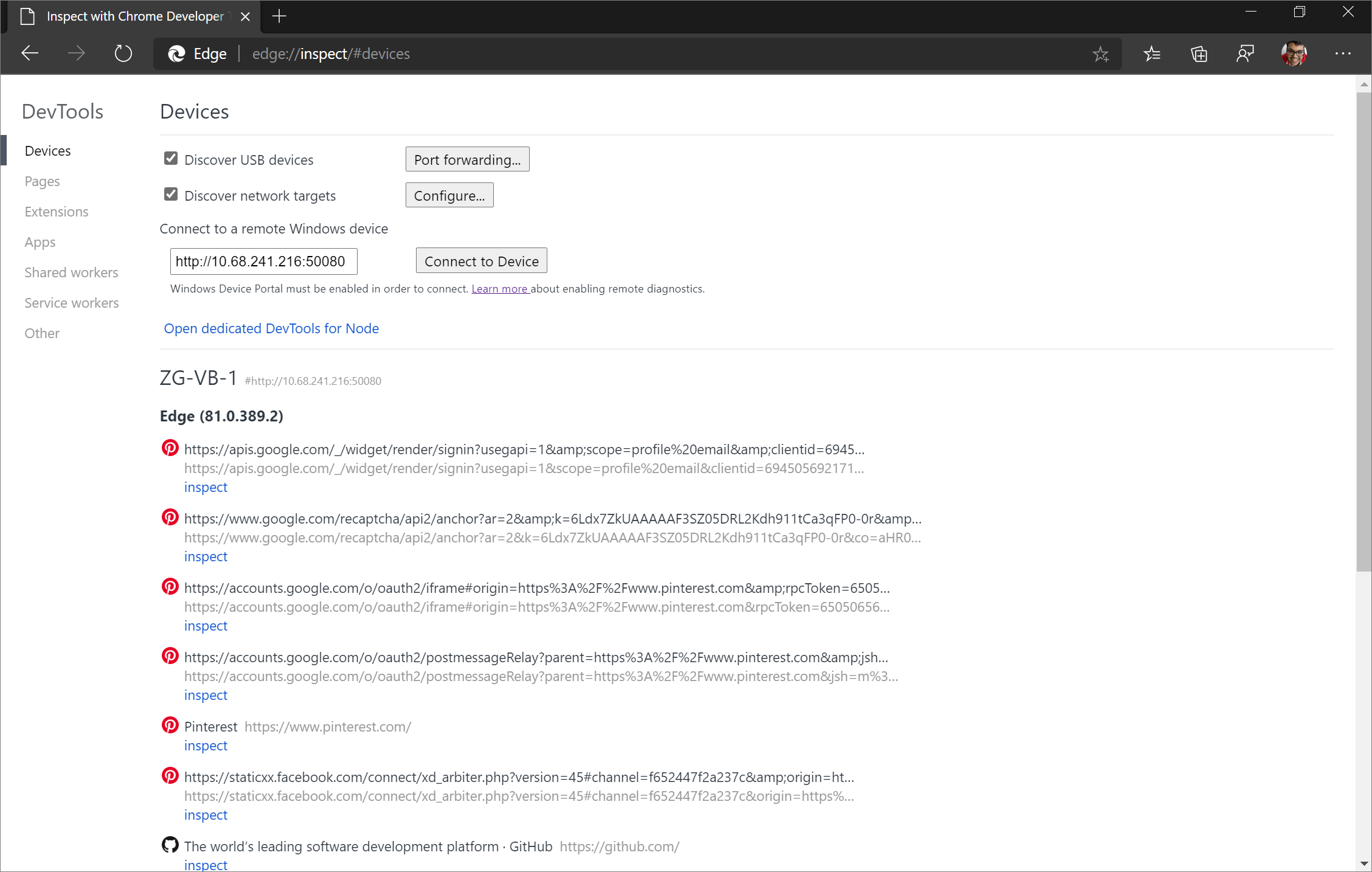Screen dimensions: 1372x872
Task: Click Open dedicated DevTools for Node link
Action: coord(271,328)
